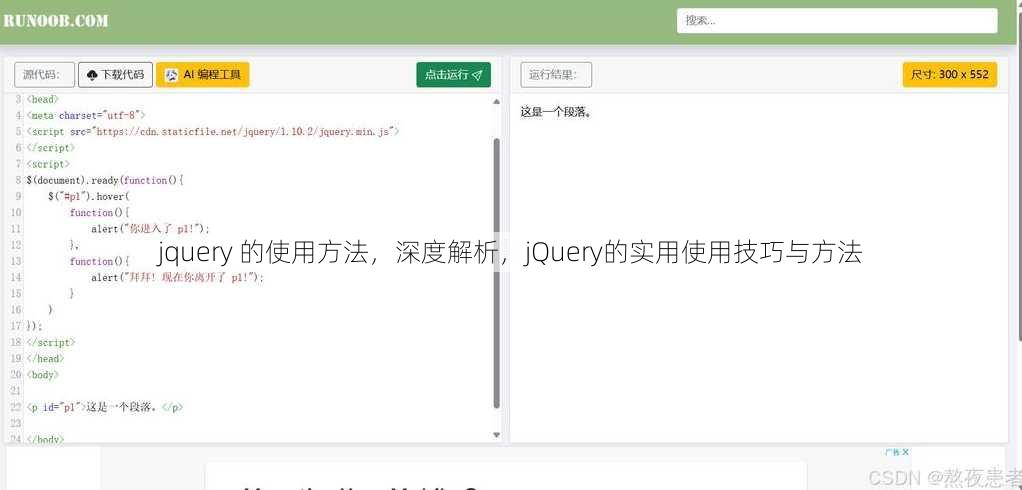Click line number 12 in gutter
Viewport: 1022px width, 490px height.
pos(16,245)
